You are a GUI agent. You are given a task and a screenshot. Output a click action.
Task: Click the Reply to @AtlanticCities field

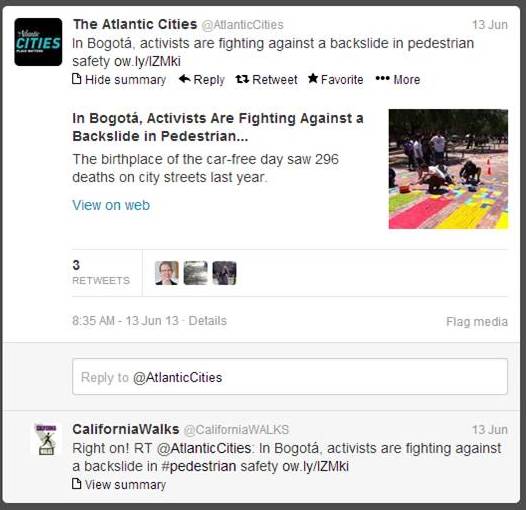coord(290,377)
